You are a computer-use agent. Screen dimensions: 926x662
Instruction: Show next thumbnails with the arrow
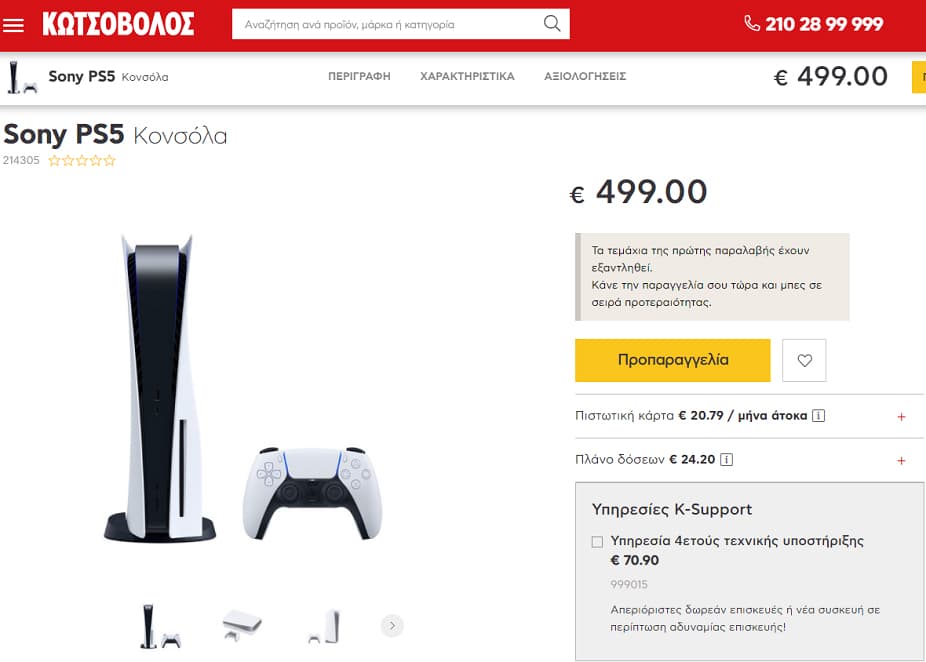click(392, 625)
